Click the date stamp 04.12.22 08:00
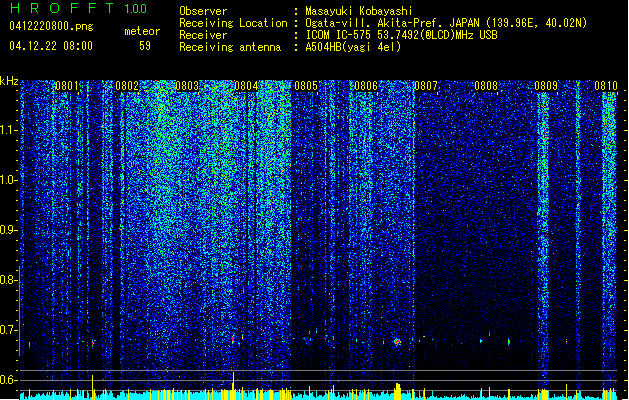 click(51, 46)
